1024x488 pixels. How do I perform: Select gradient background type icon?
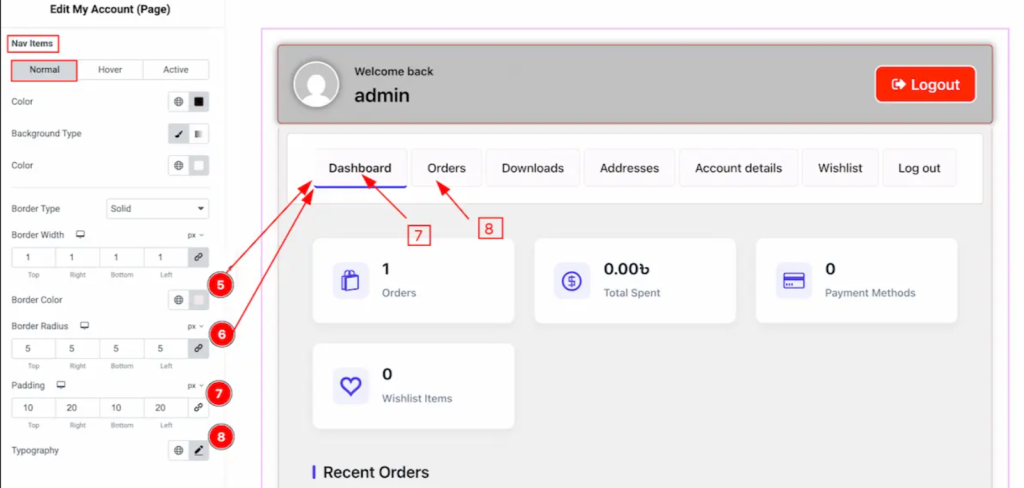click(x=199, y=134)
